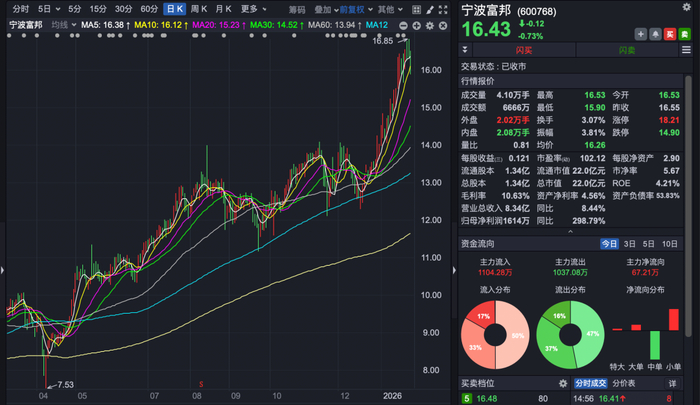Open the 分价表 tab

click(624, 383)
